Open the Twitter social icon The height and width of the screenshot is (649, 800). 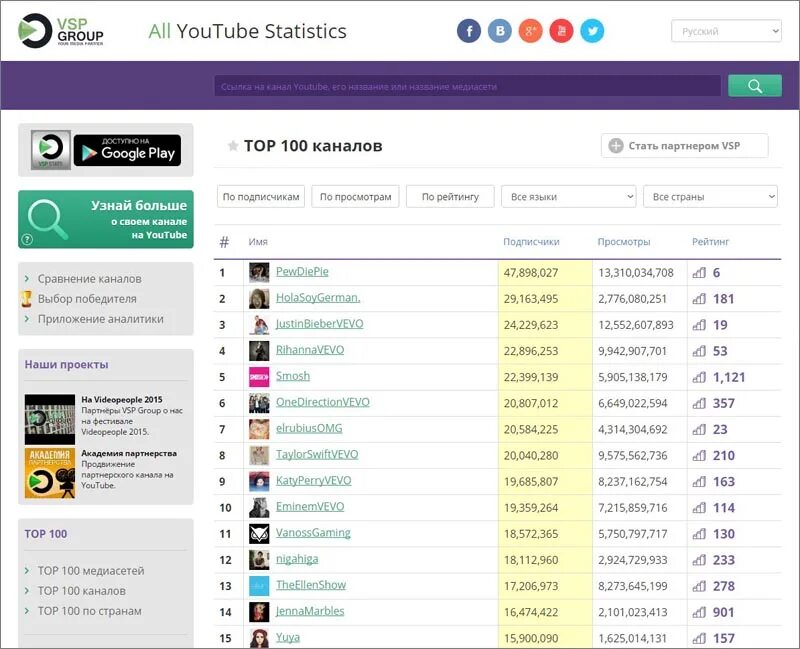pos(592,31)
